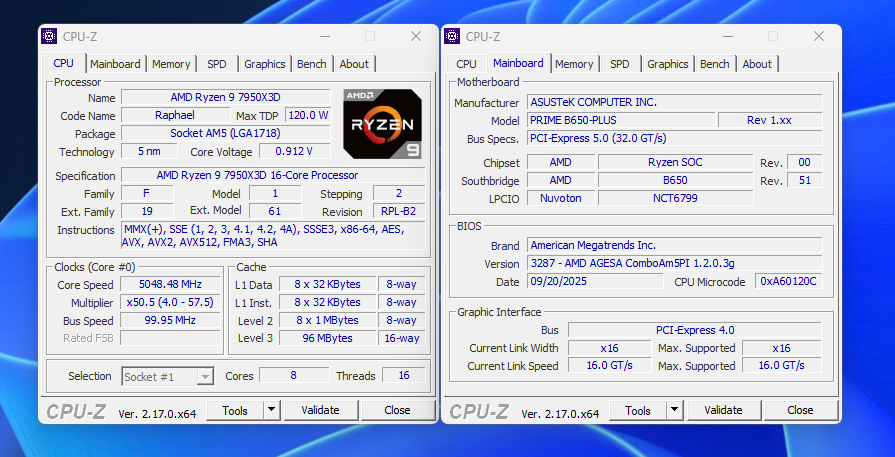Click motherboard Model PRIME B650-PLUS
Viewport: 895px width, 457px height.
620,120
